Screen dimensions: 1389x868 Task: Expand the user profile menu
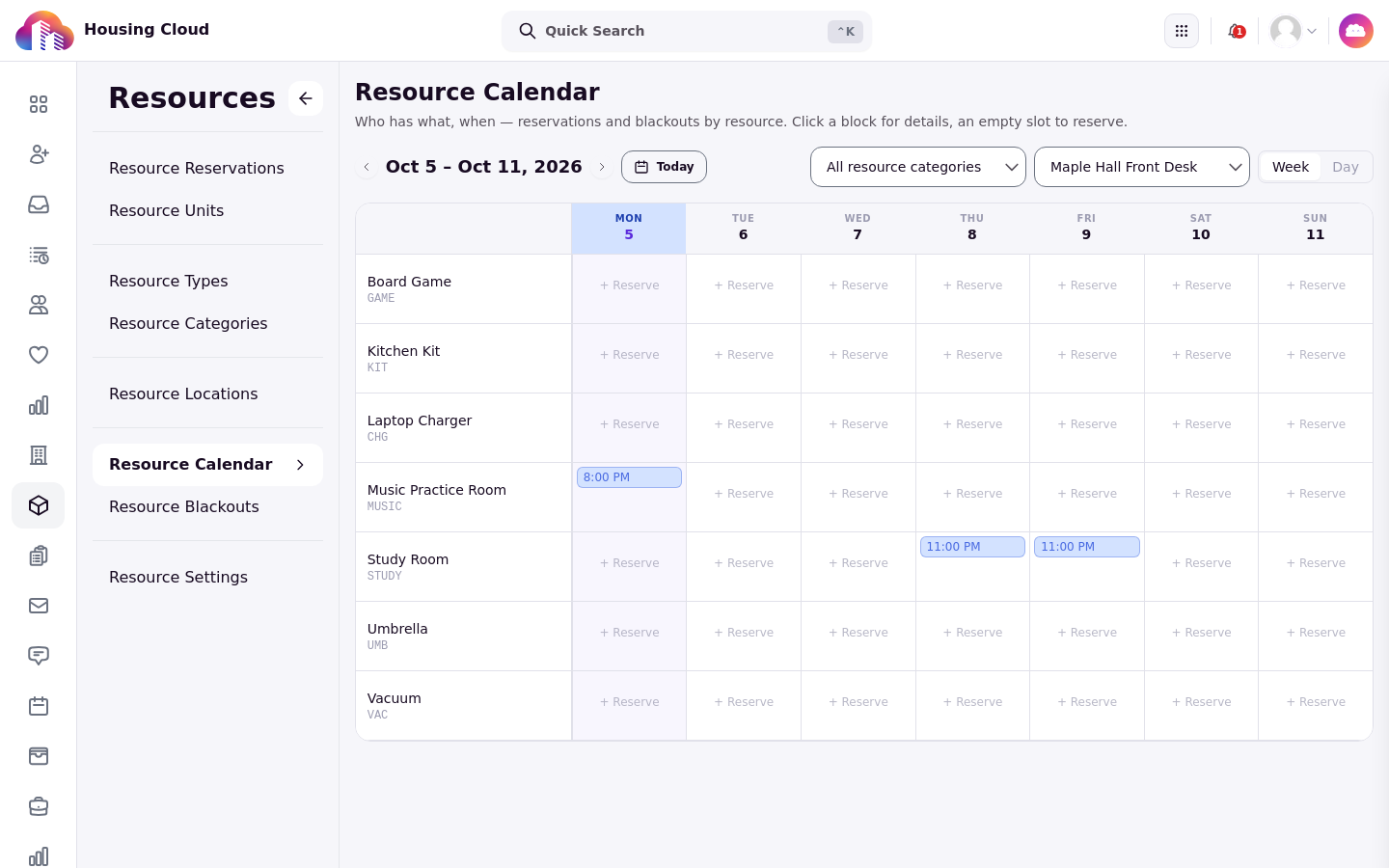(x=1294, y=31)
